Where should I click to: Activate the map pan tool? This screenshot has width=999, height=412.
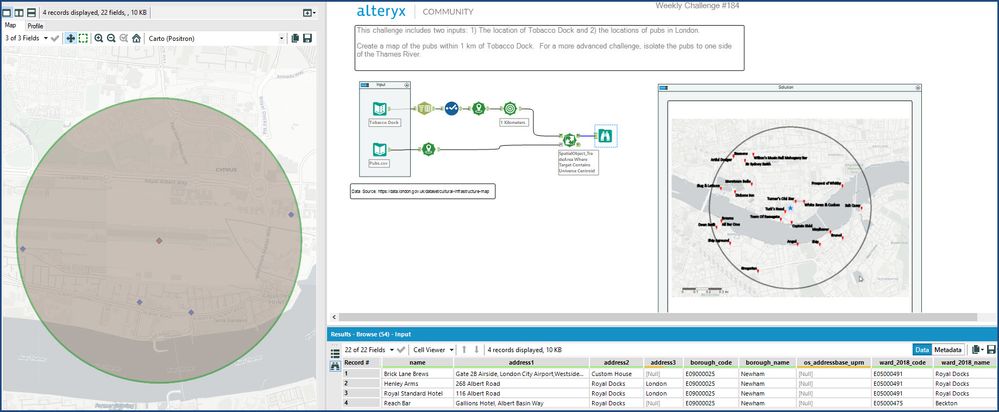tap(71, 38)
